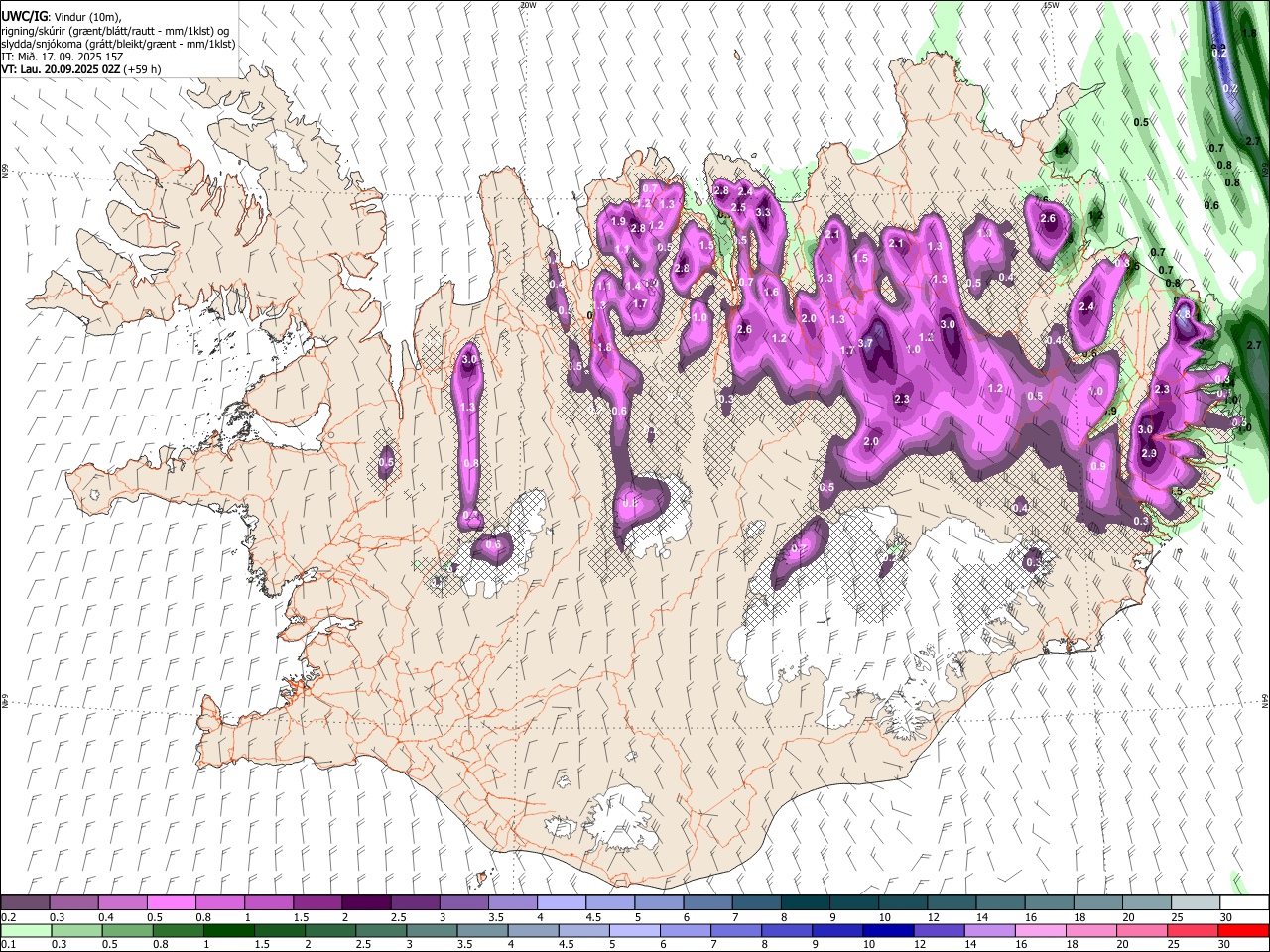Click the 'VT: Lau. 20.09.2025 02Z (+59 h)' line
The image size is (1270, 952).
tap(81, 69)
